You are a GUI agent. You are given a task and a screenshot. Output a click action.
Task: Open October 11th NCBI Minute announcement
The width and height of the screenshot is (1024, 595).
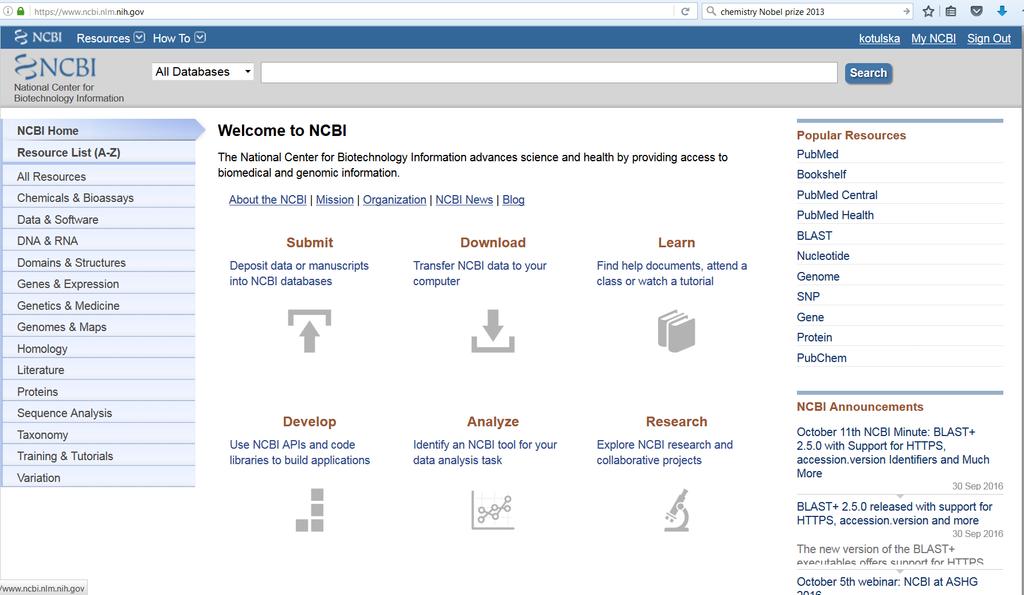click(893, 453)
